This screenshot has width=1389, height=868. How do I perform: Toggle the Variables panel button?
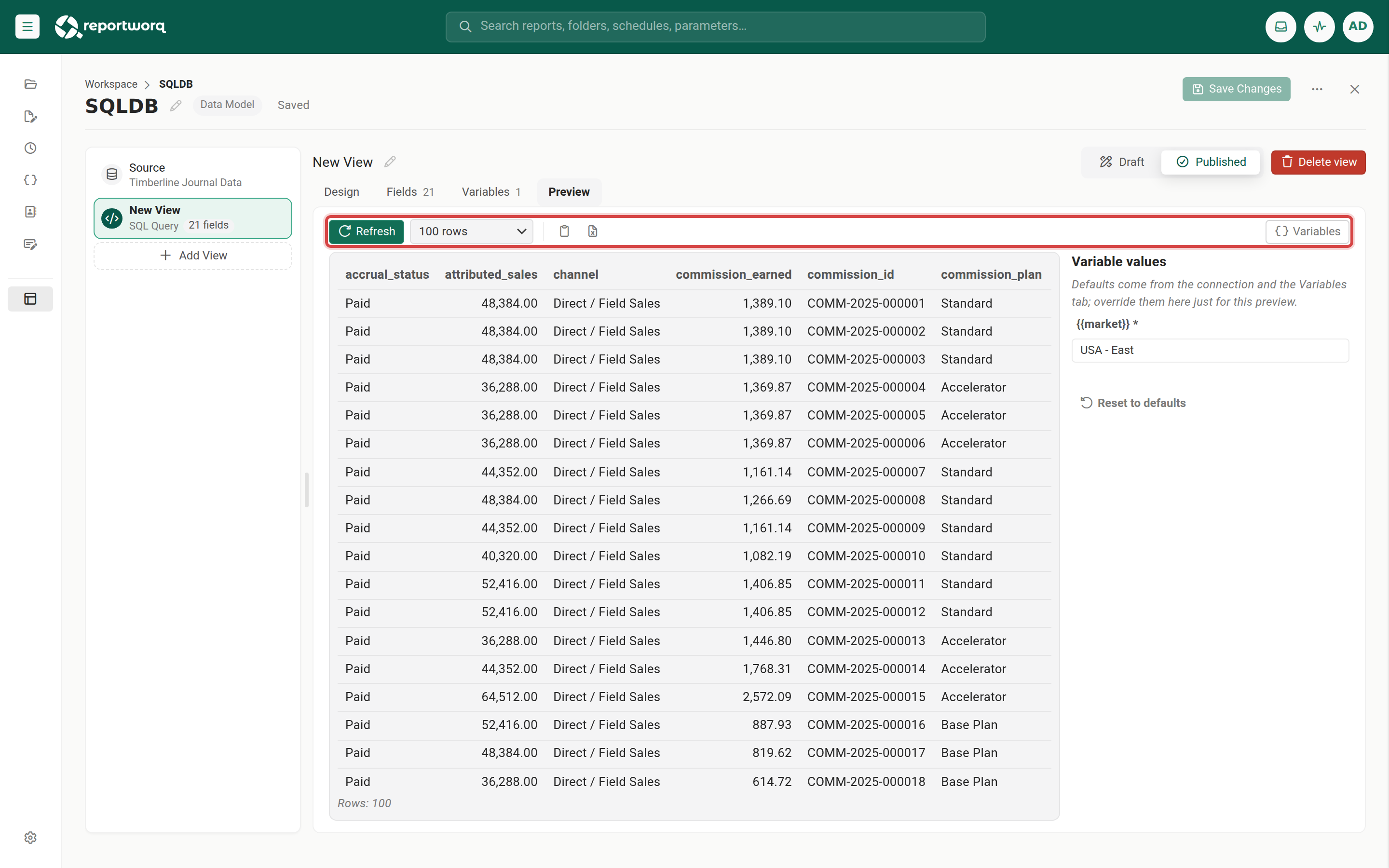(x=1307, y=231)
